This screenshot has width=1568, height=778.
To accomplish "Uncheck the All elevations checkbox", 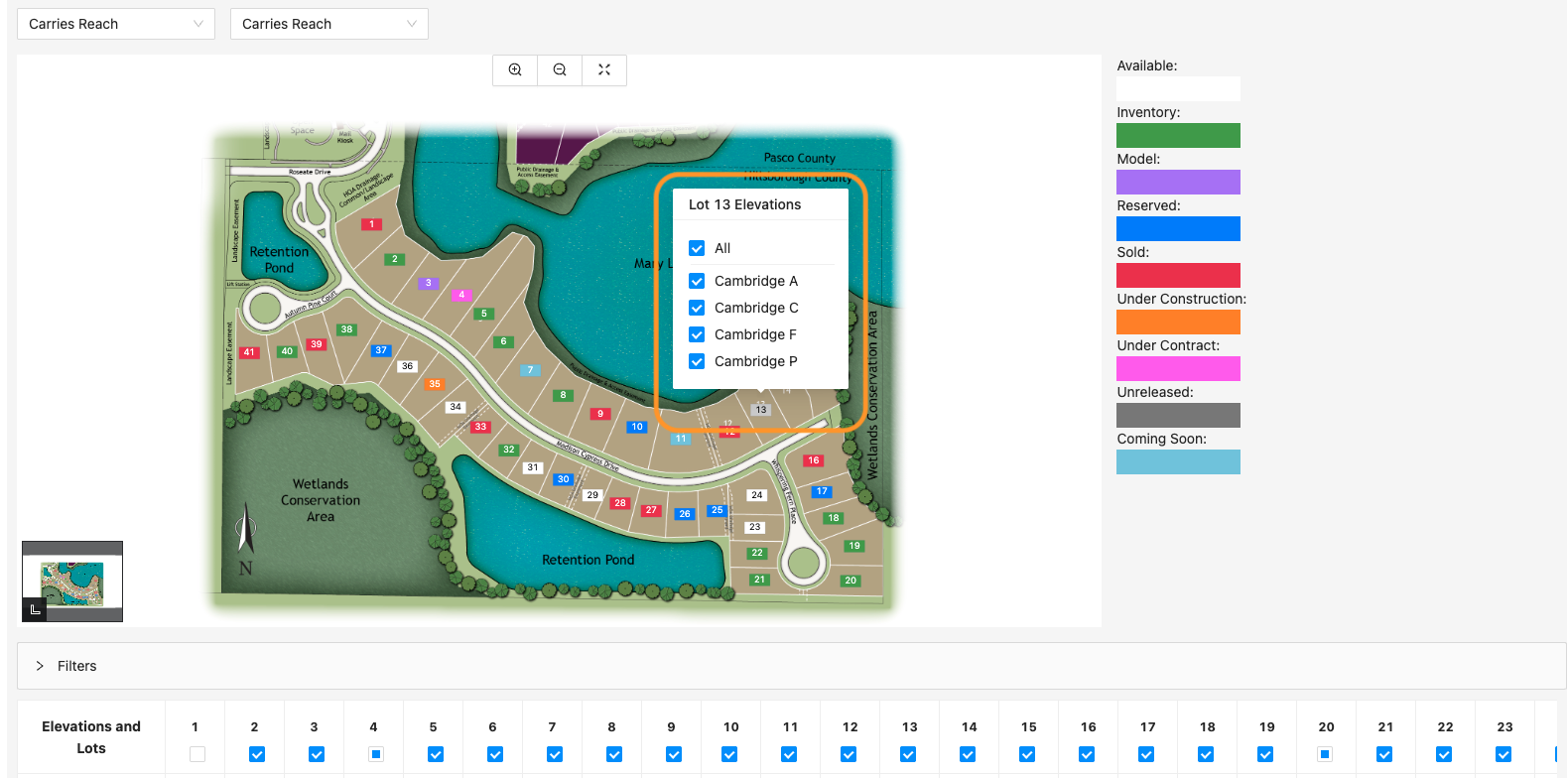I will tap(697, 248).
